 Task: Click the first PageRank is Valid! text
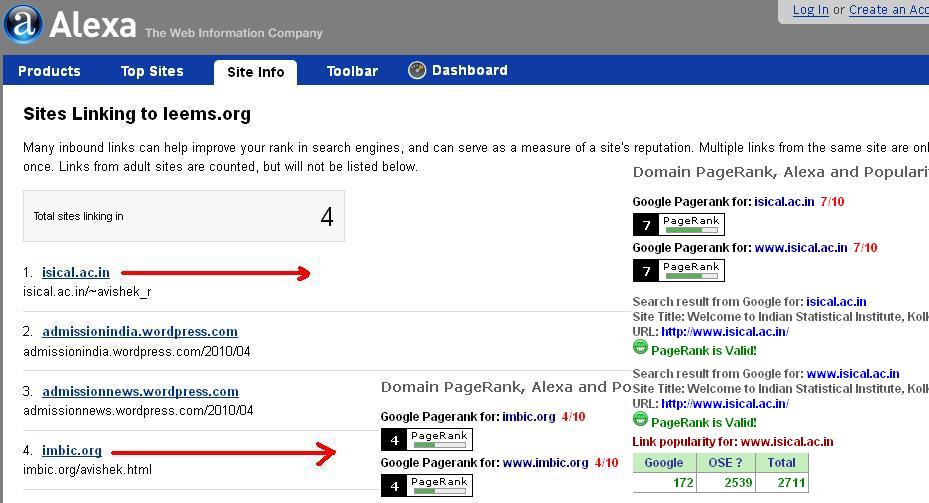pos(704,351)
